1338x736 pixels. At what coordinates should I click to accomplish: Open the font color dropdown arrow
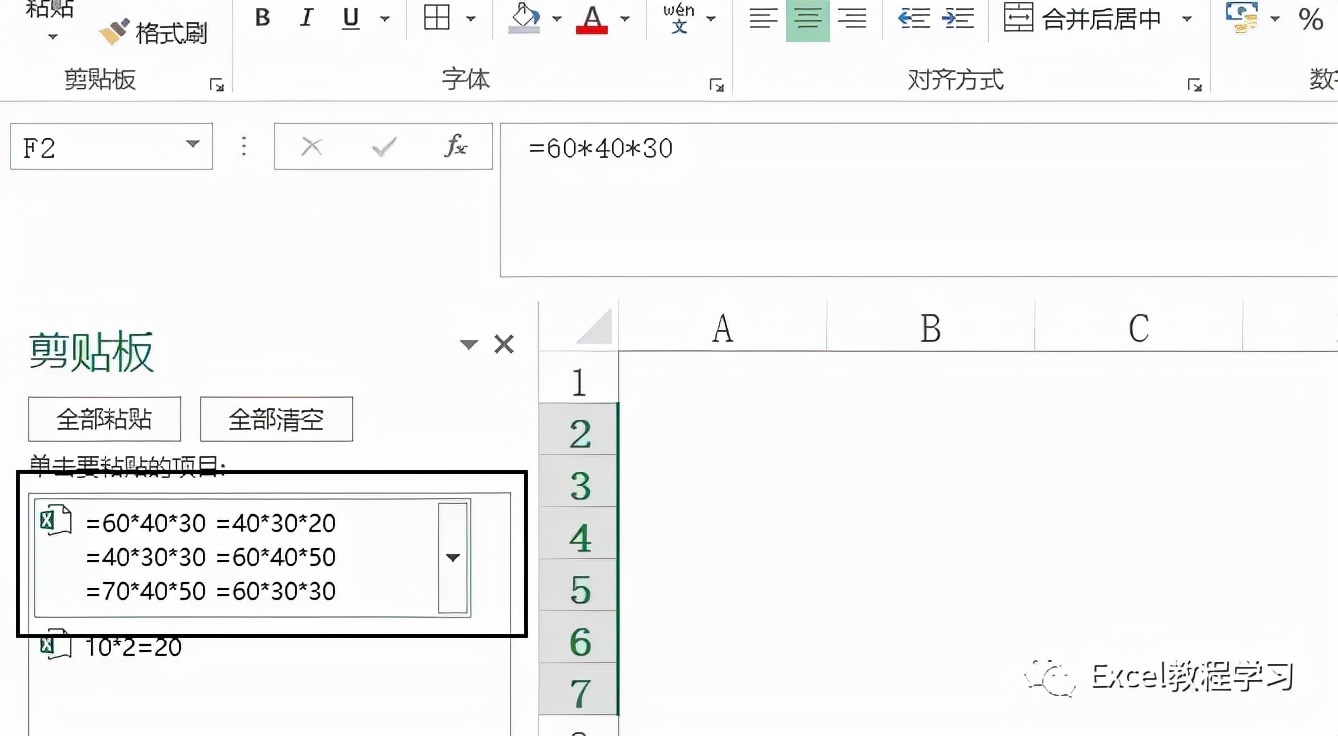[x=624, y=19]
